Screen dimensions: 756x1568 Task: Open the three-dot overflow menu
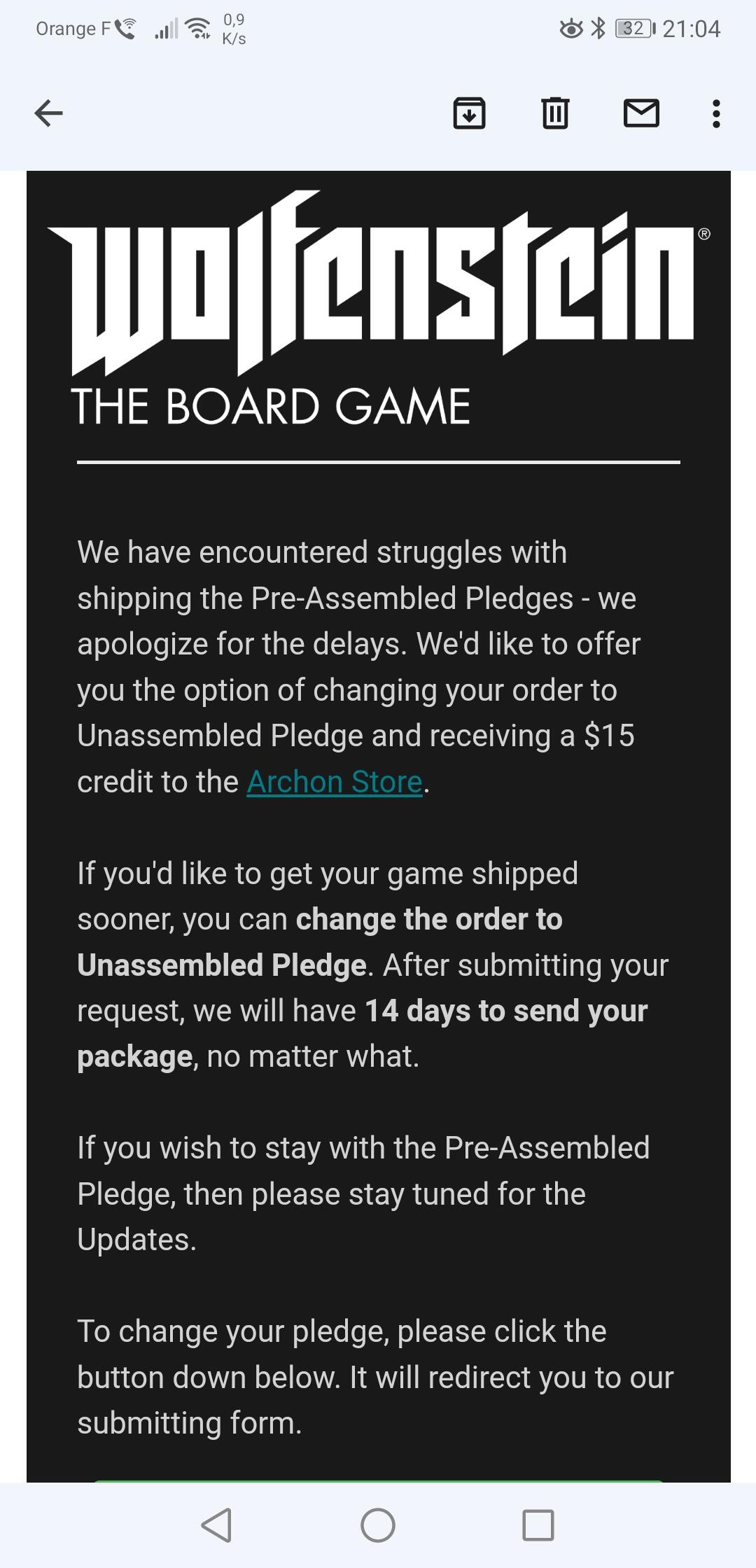(715, 113)
